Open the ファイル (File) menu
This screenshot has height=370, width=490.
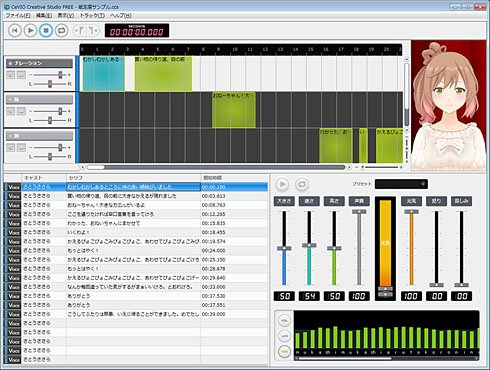pos(18,15)
